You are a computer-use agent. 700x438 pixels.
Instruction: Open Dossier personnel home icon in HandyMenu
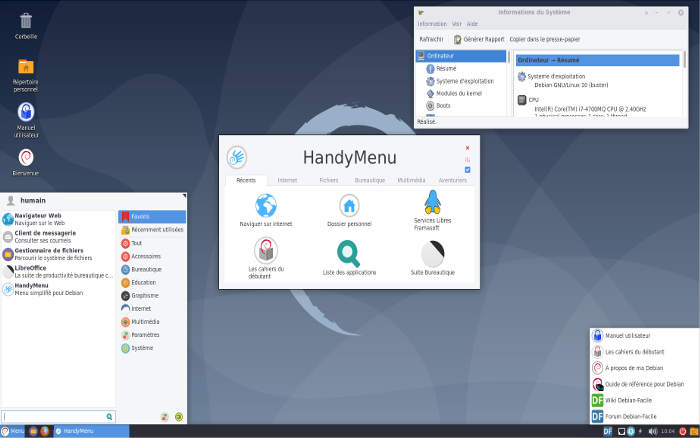pos(349,206)
